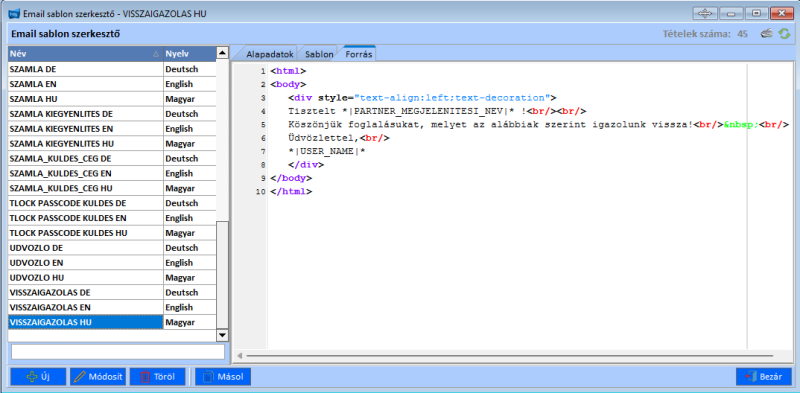Screen dimensions: 800x393
Task: Click the Köszönjük foglalásukat code line
Action: tap(539, 125)
